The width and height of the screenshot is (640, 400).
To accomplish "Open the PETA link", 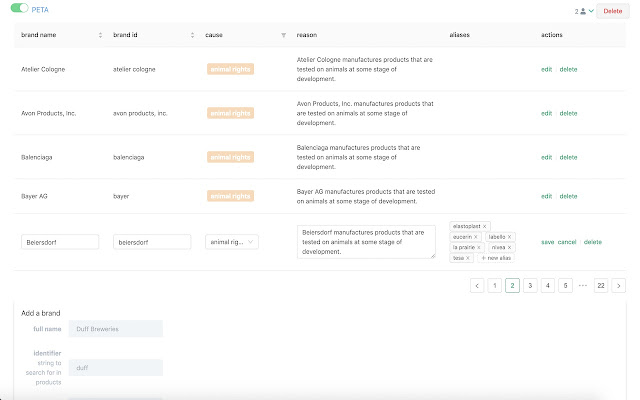I will coord(40,10).
